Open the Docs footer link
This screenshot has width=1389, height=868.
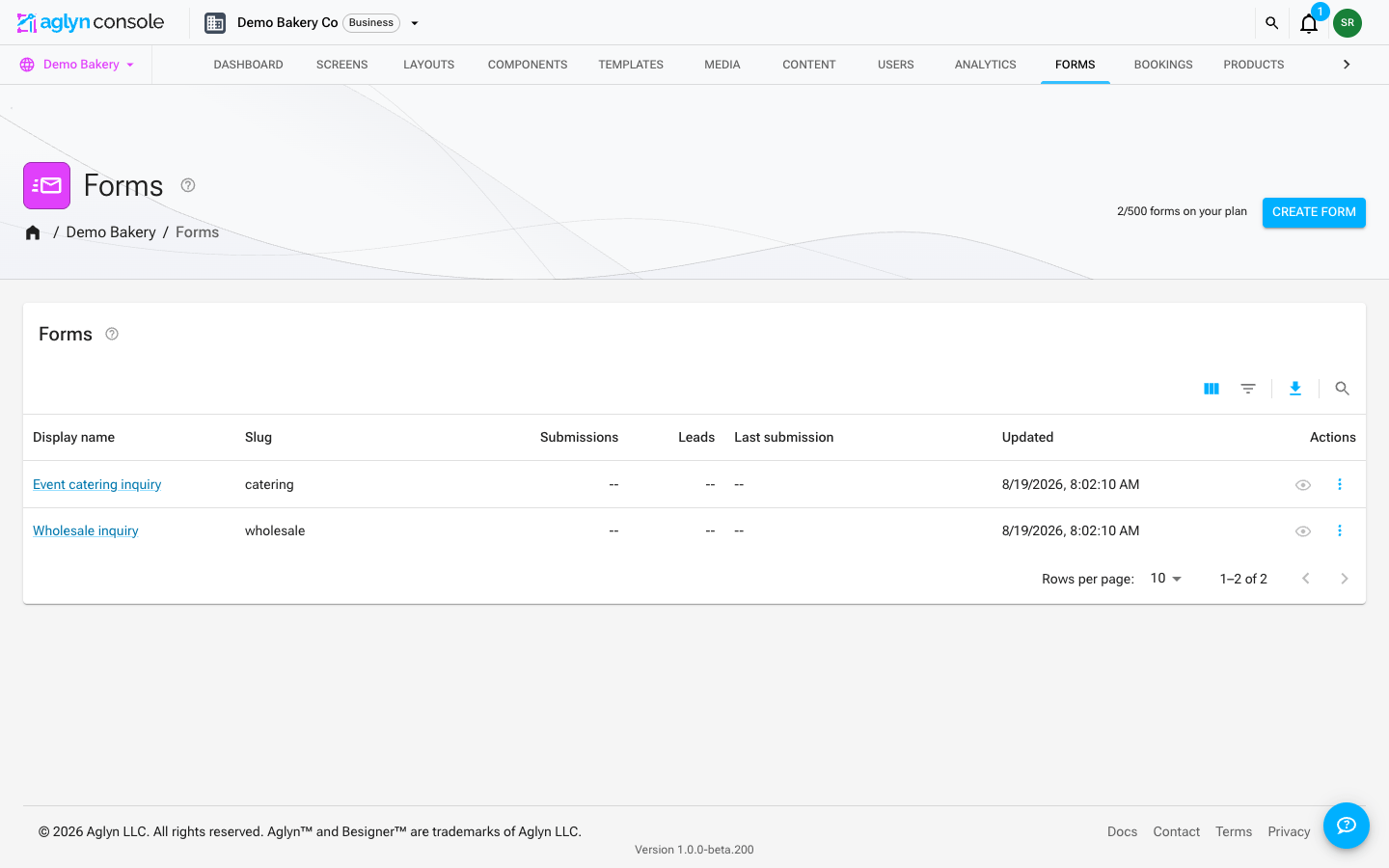[1122, 831]
